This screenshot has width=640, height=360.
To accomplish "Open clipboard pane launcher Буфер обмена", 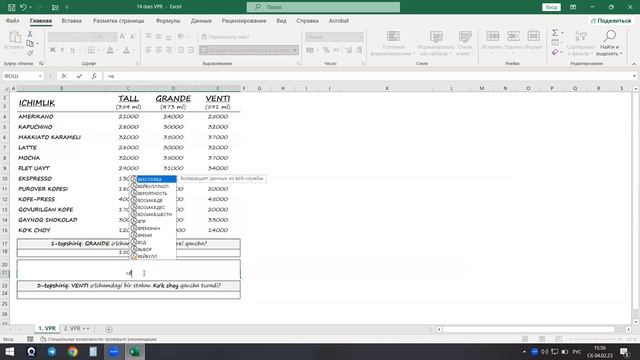I will pyautogui.click(x=41, y=64).
